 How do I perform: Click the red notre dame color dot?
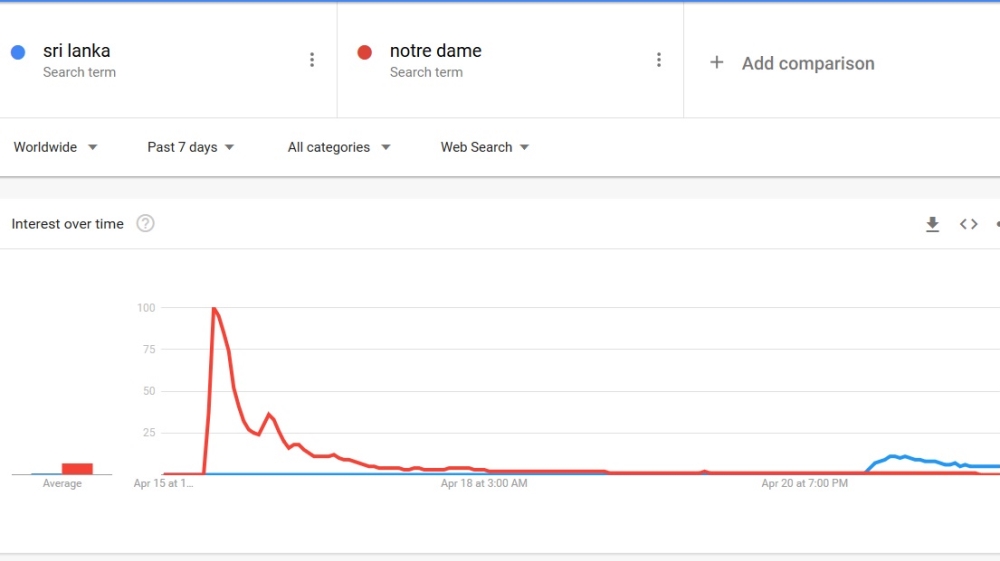click(x=365, y=52)
